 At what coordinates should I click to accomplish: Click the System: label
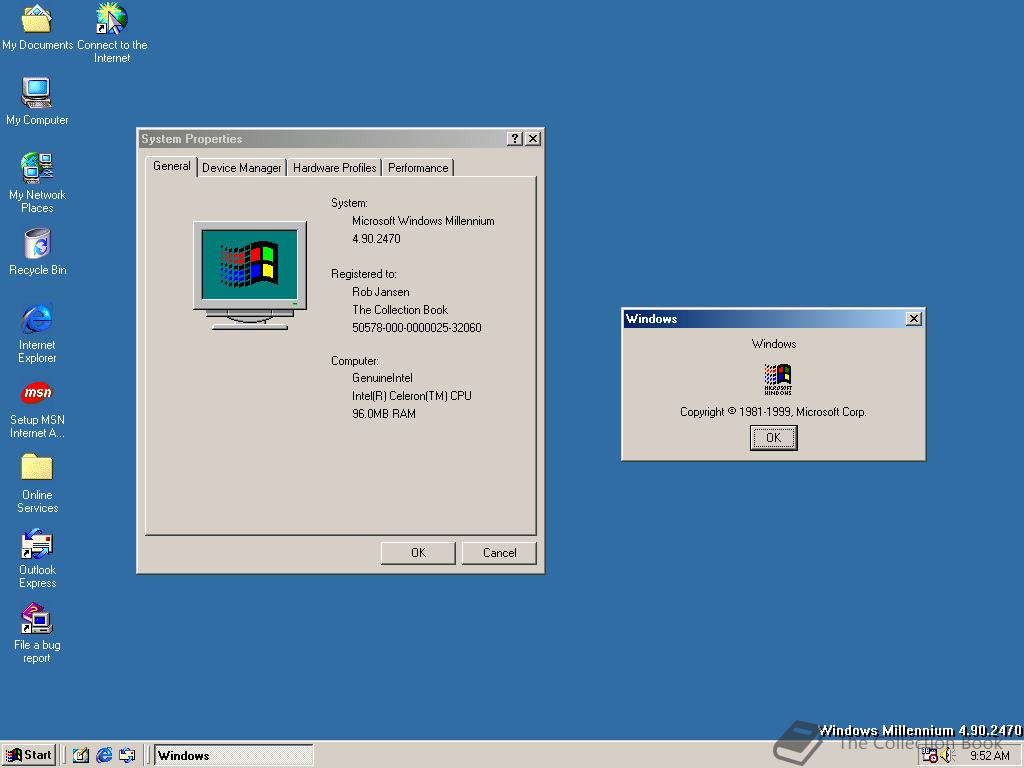[x=349, y=203]
